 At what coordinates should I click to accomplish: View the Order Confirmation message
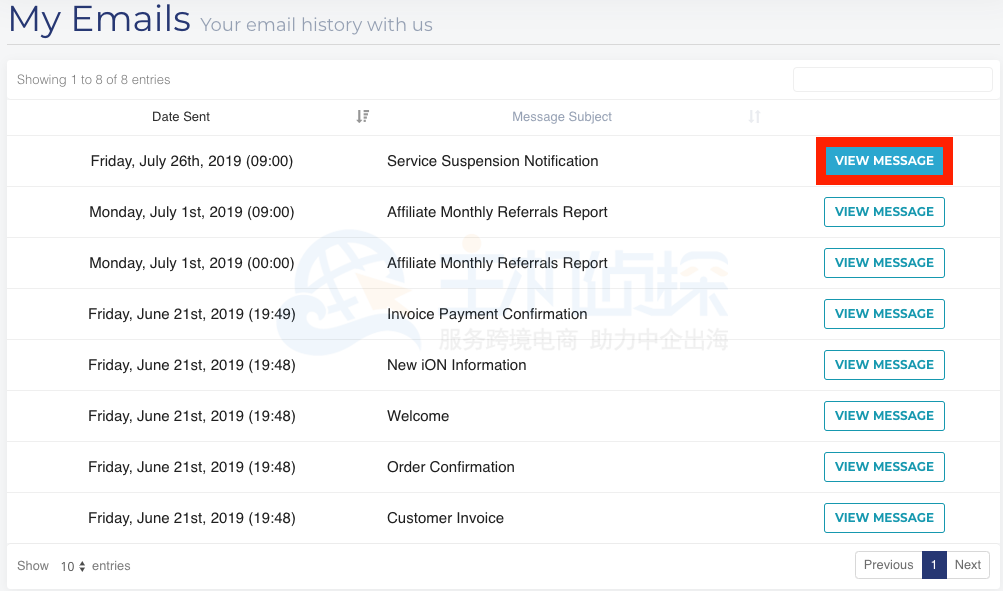click(884, 467)
